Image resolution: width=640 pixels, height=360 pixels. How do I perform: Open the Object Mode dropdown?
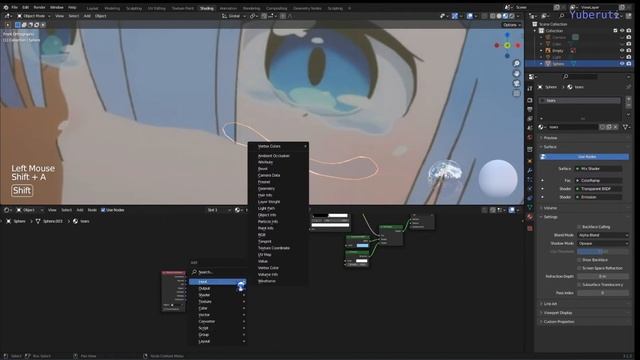tap(33, 16)
